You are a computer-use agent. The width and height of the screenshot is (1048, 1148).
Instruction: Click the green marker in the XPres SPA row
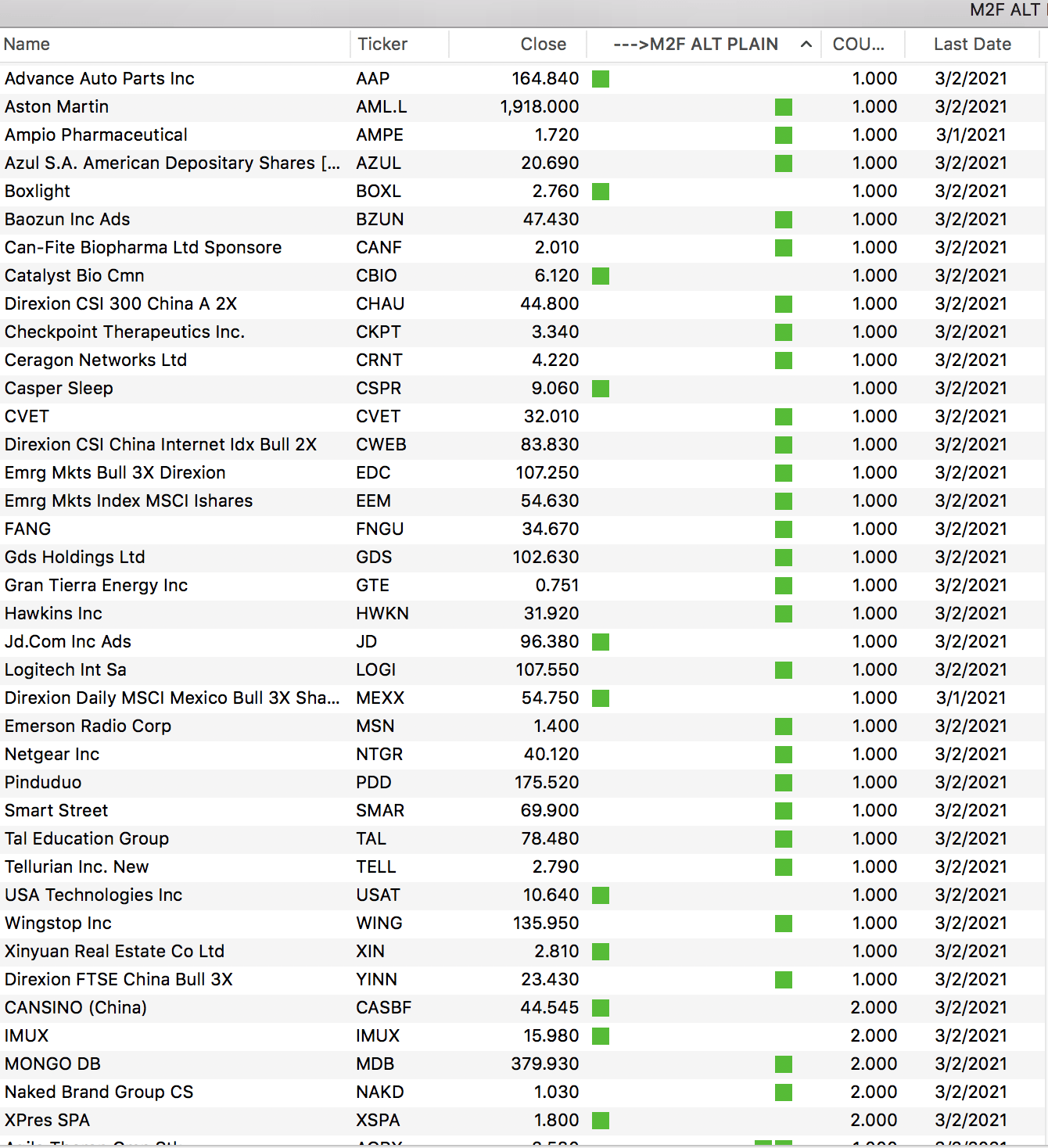click(601, 1121)
